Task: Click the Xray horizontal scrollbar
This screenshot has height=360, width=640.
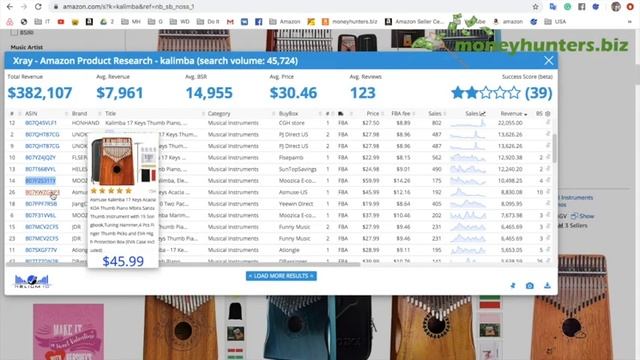Action: tap(184, 264)
